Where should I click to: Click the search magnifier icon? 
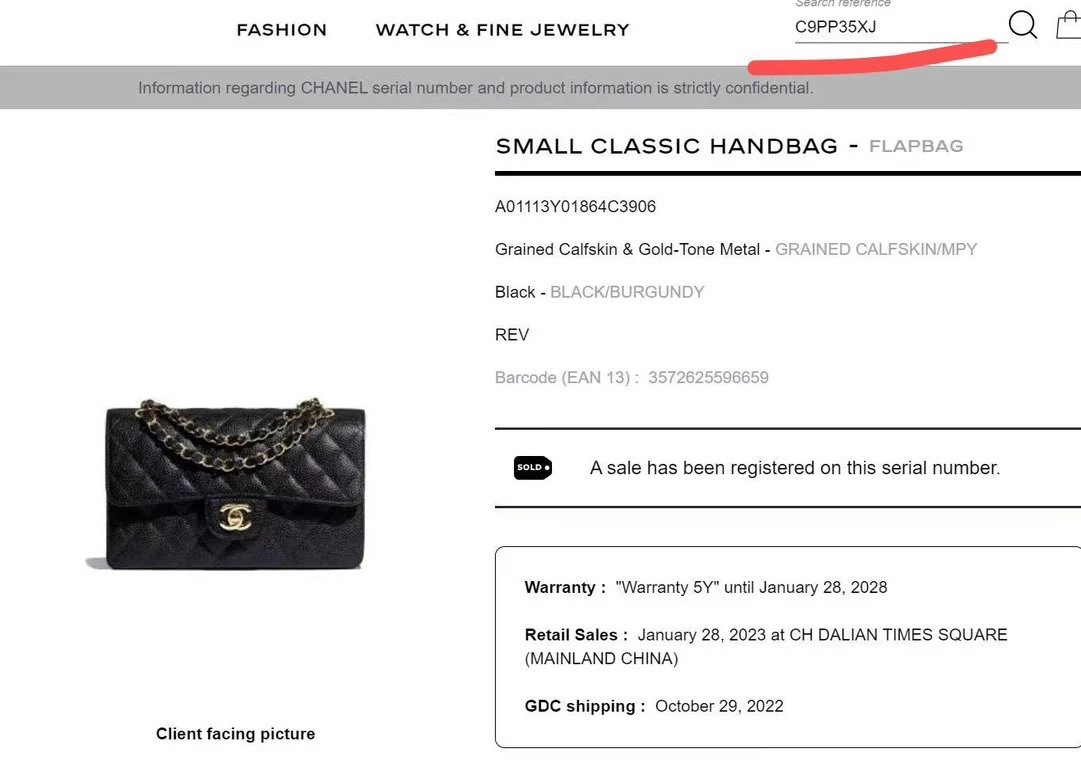click(1022, 24)
